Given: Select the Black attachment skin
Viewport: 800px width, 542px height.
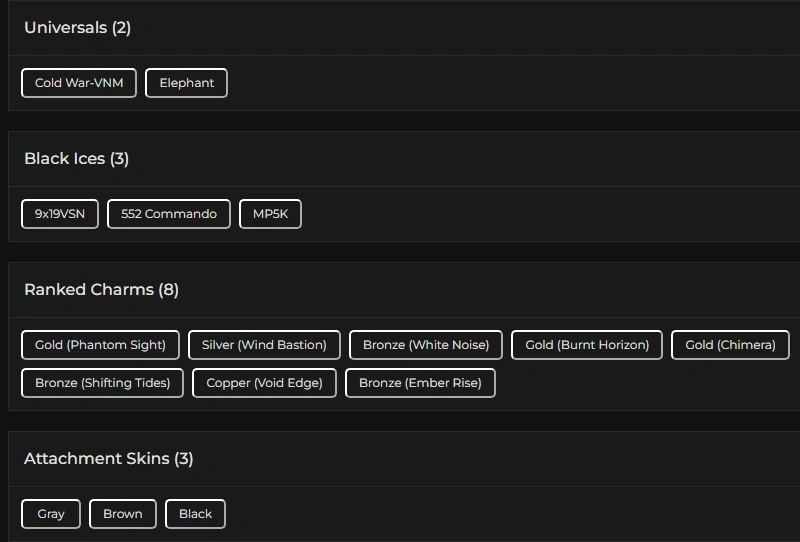Looking at the screenshot, I should click(x=195, y=514).
